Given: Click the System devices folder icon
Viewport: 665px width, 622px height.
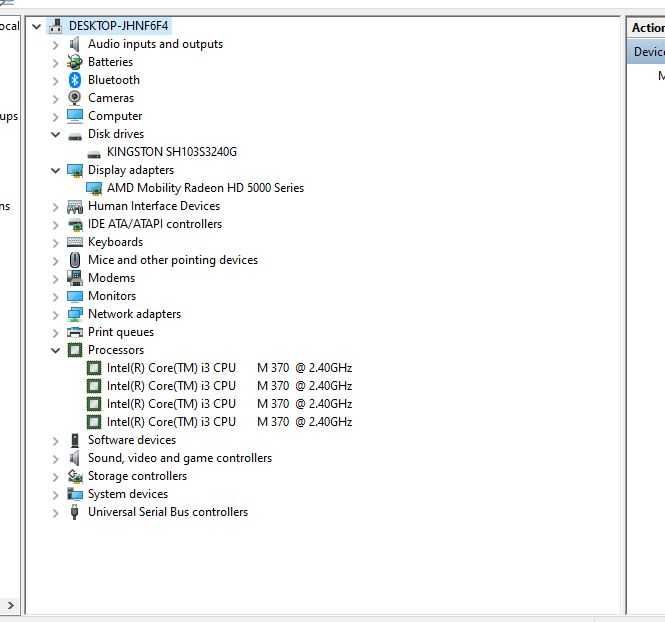Looking at the screenshot, I should click(x=75, y=494).
